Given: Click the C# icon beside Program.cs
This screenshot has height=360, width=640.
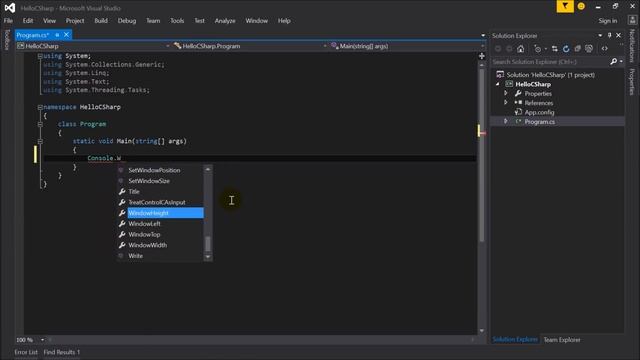Looking at the screenshot, I should (518, 122).
